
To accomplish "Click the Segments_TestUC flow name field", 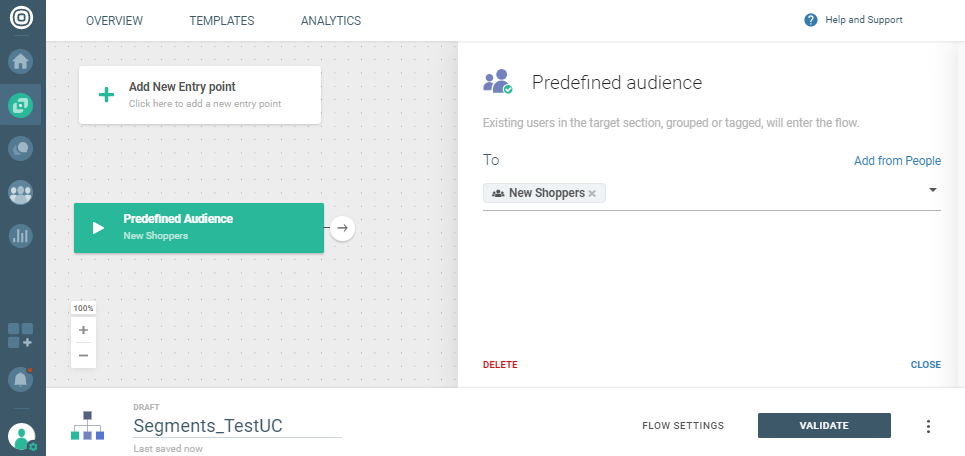I will (237, 425).
